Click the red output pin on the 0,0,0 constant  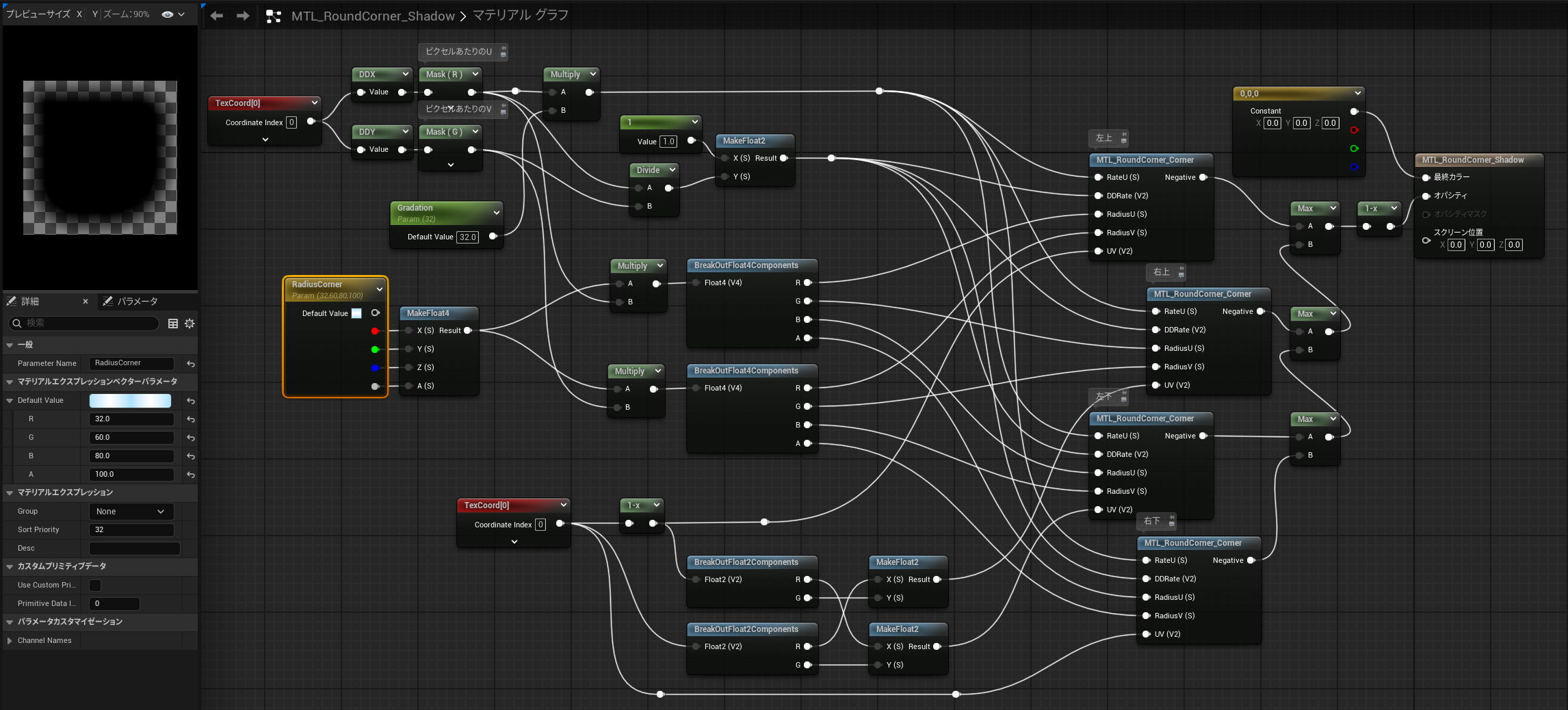pyautogui.click(x=1354, y=130)
